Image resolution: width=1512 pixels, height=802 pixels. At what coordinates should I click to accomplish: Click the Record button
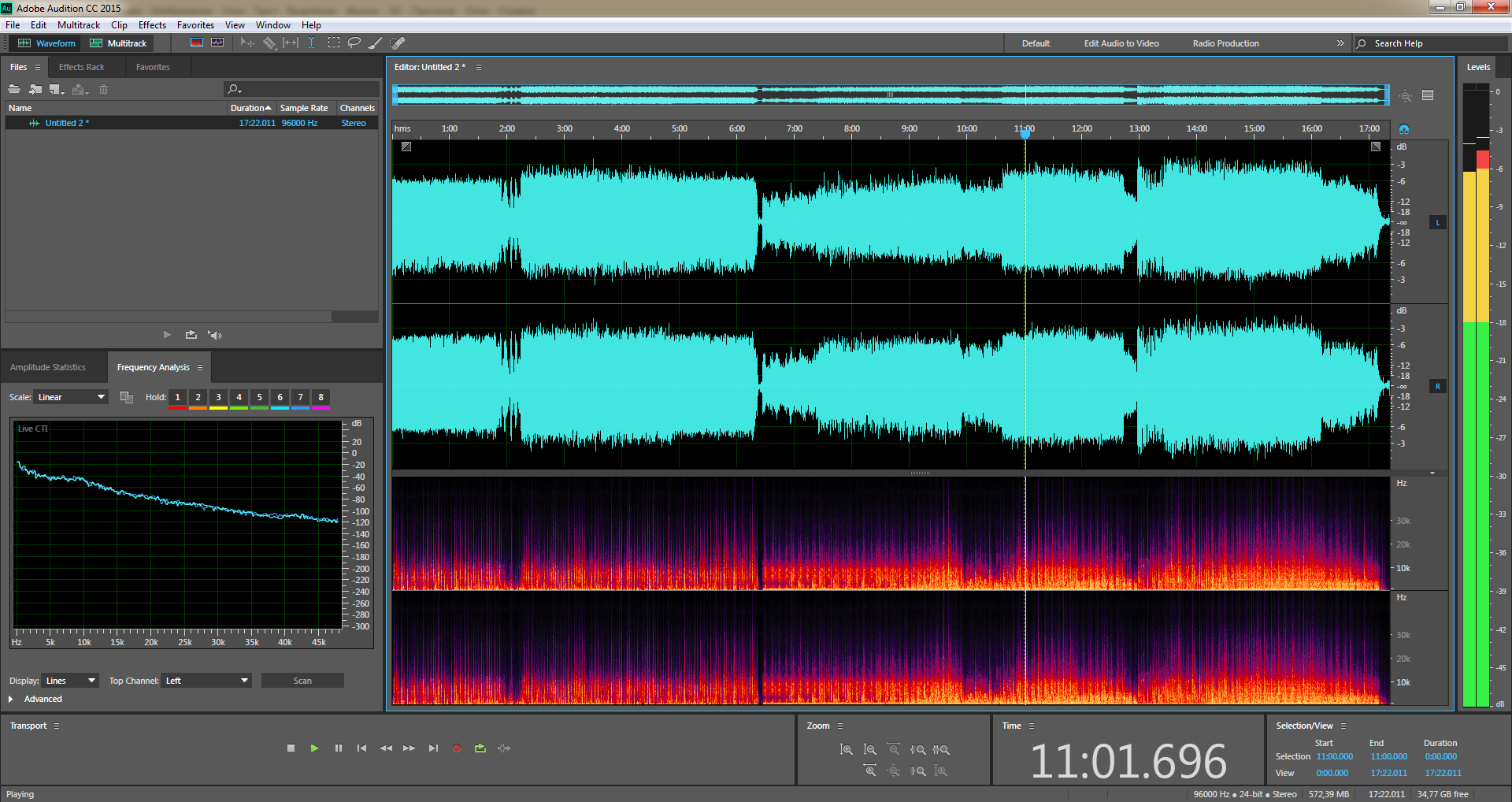pos(456,748)
